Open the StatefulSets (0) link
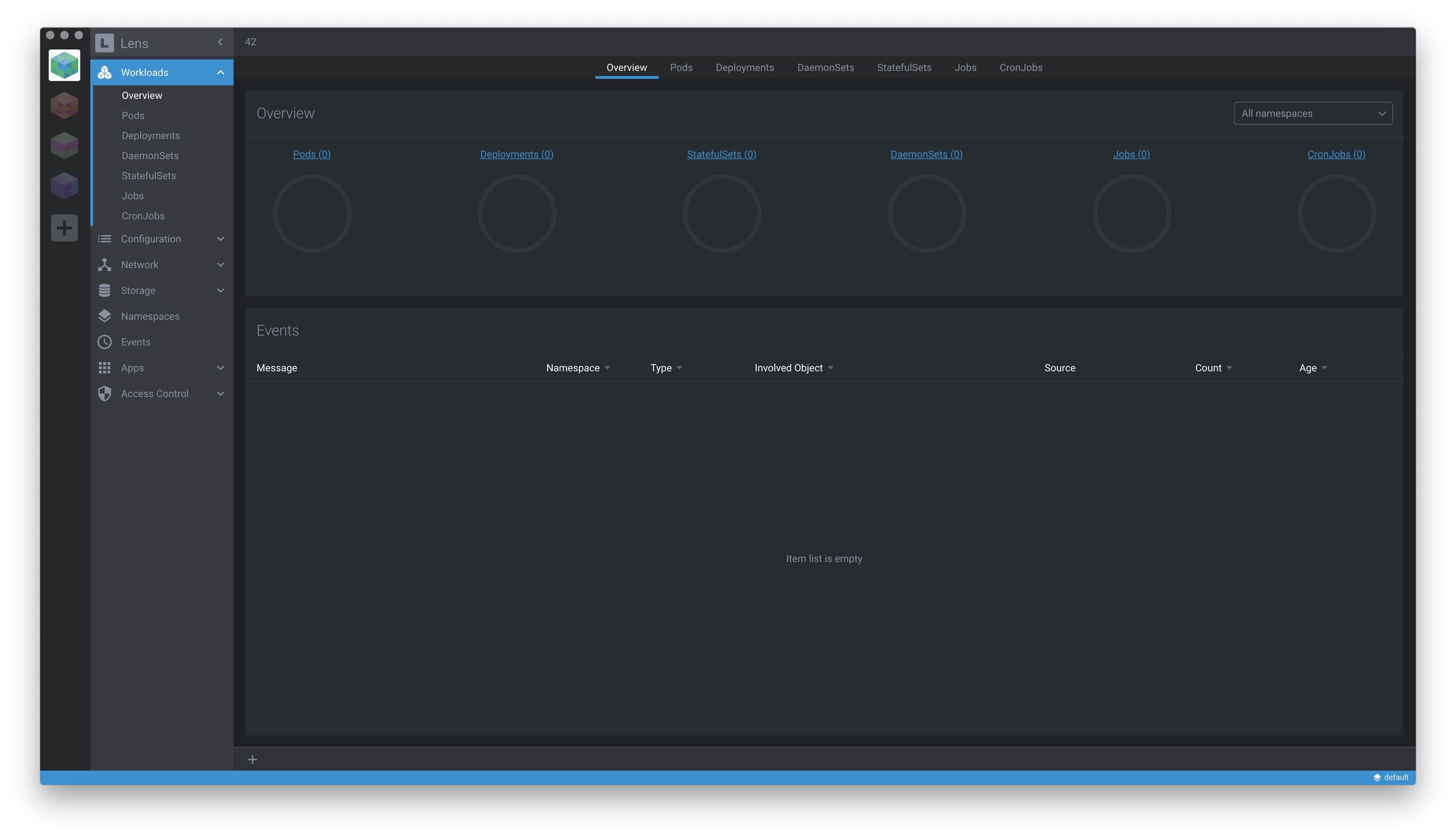 pos(722,154)
